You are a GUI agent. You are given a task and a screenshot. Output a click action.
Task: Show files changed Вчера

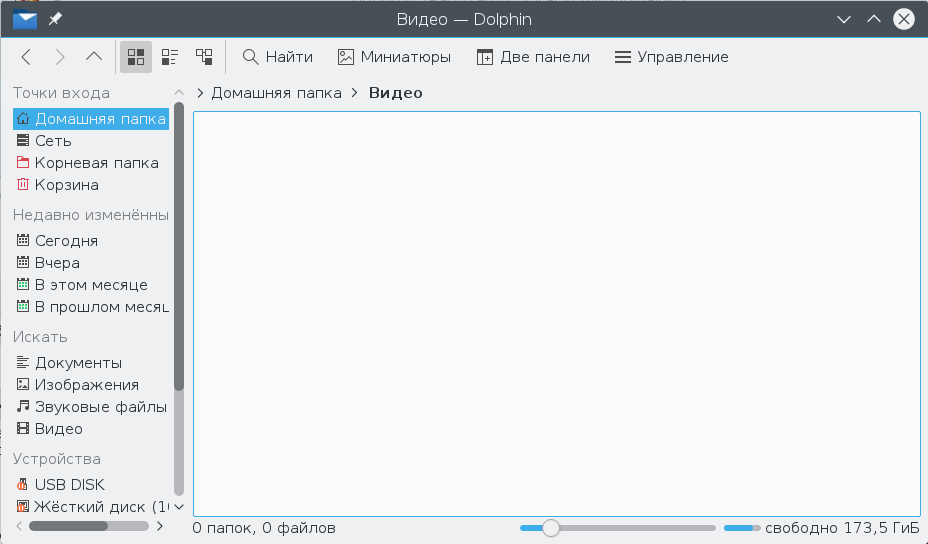91,262
